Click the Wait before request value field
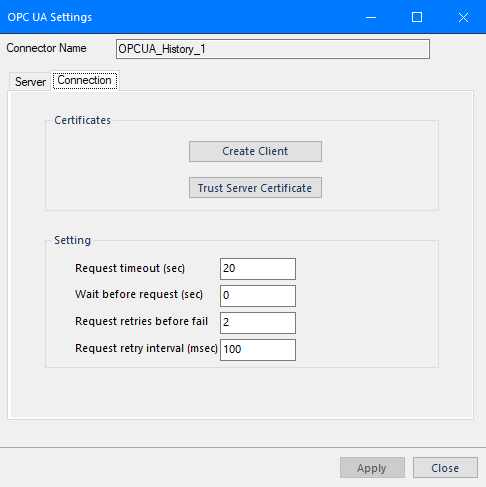 coord(258,296)
